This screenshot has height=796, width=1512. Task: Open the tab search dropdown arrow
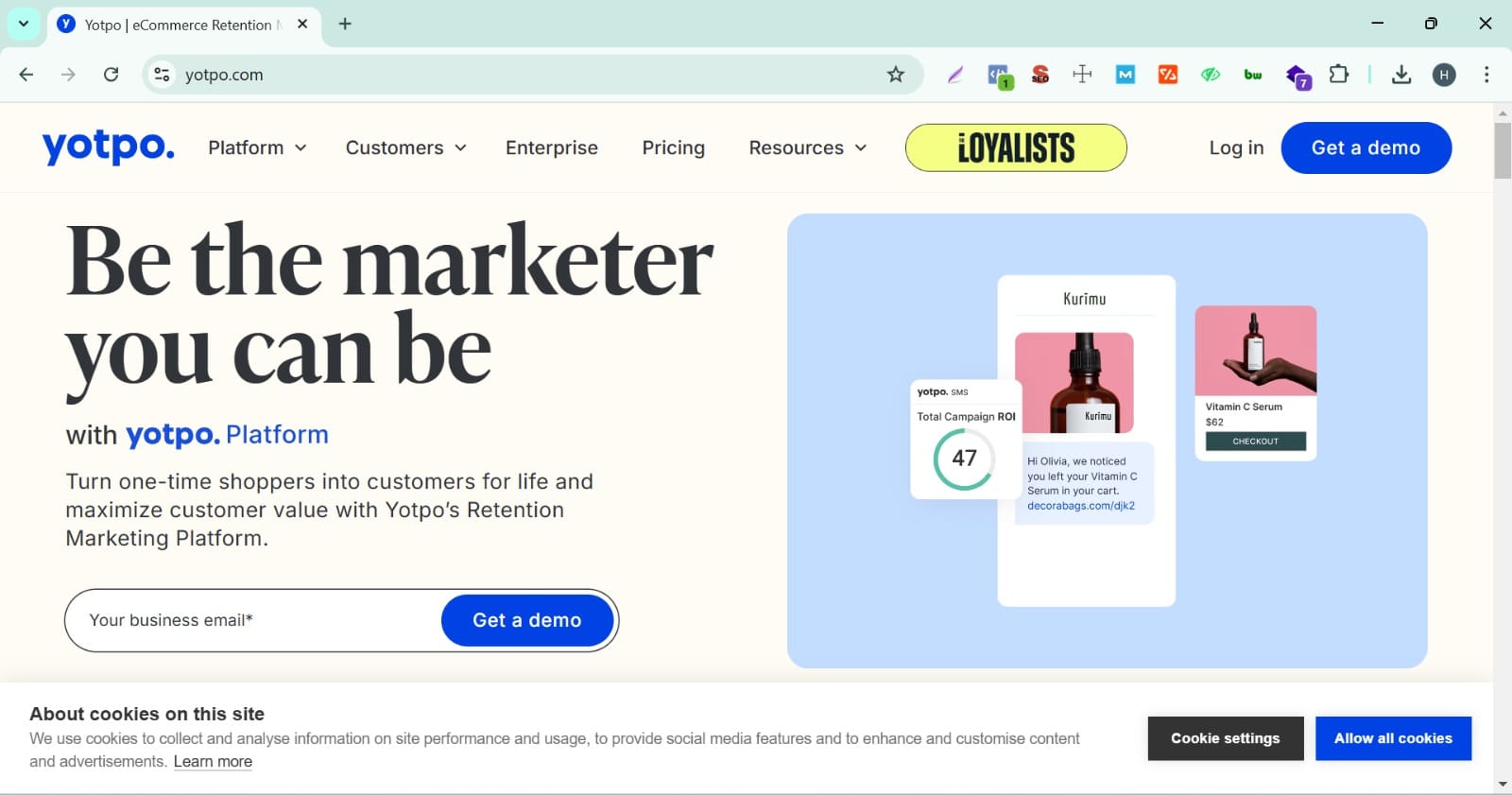24,24
